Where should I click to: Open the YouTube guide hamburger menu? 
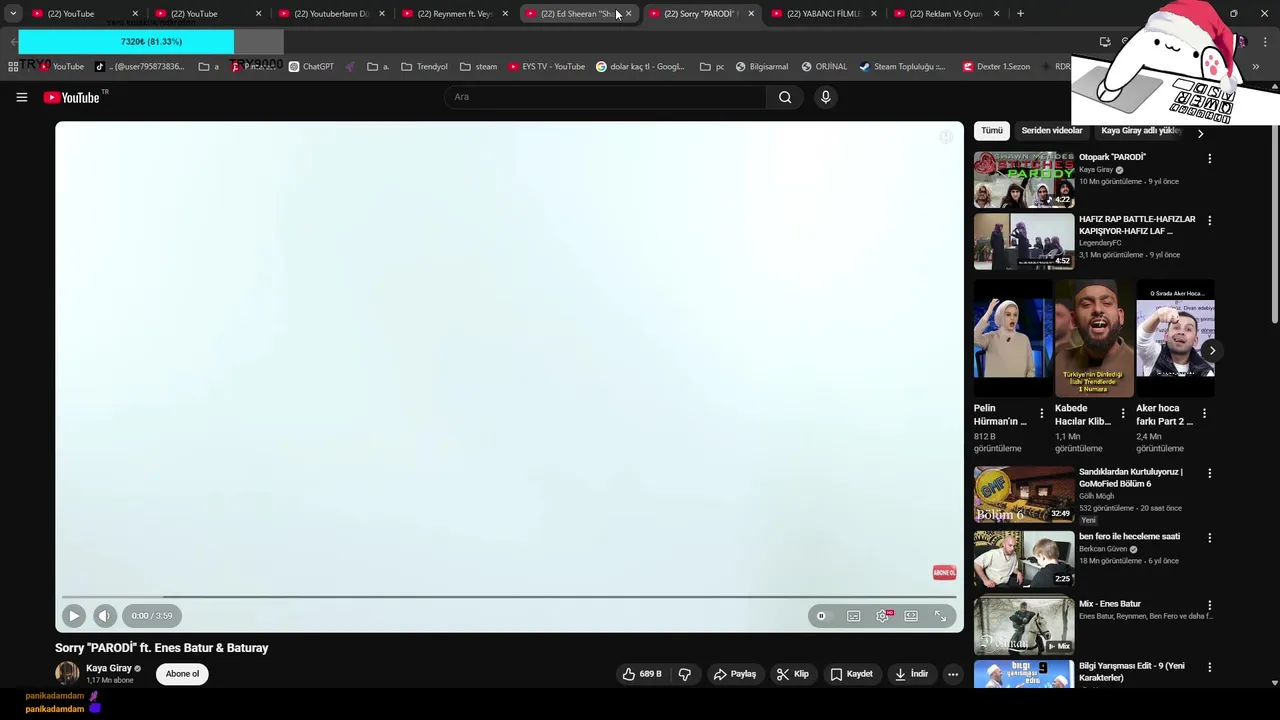21,97
